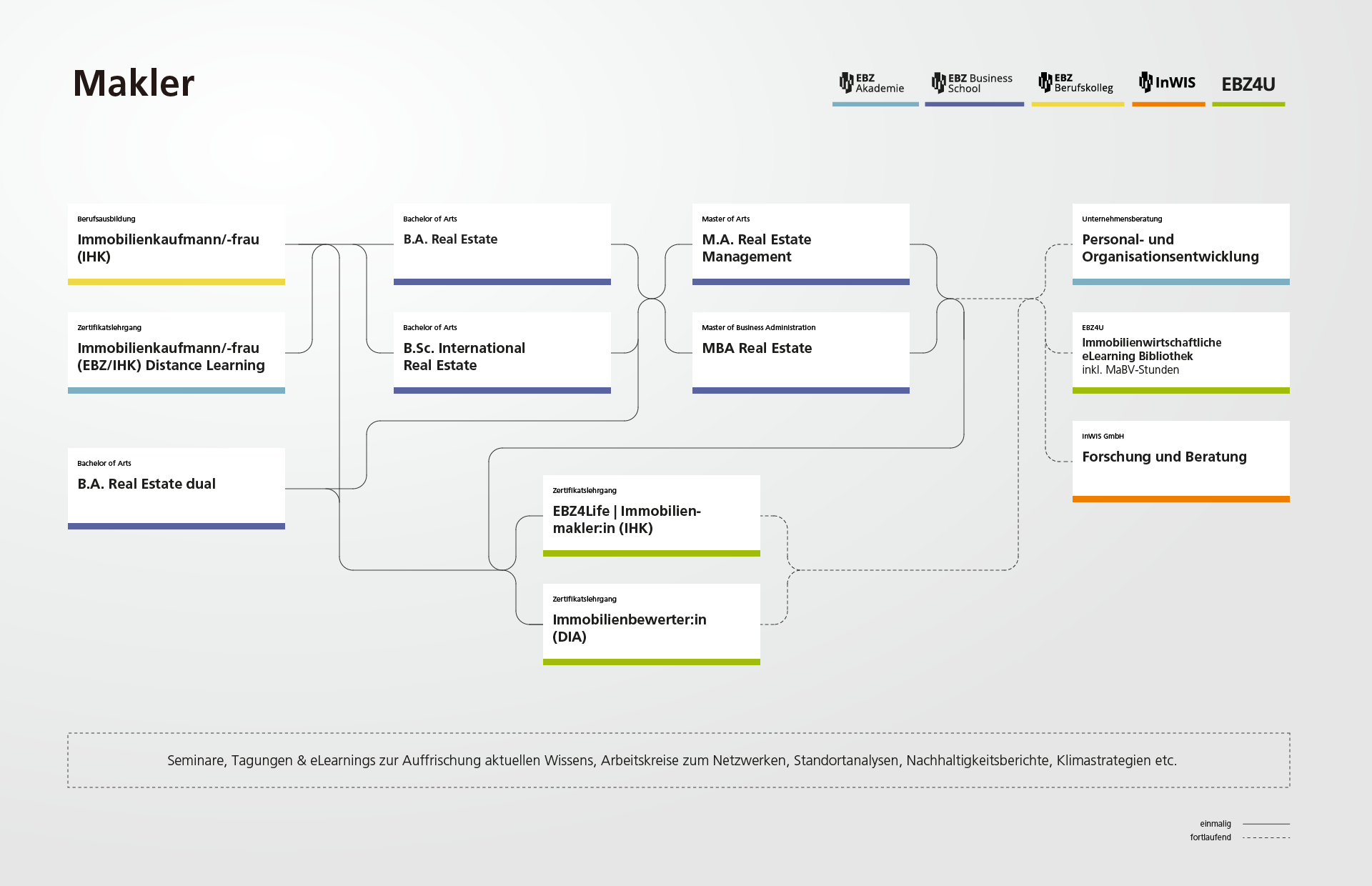The image size is (1372, 886).
Task: Click the einmalig legend label
Action: pyautogui.click(x=1216, y=824)
